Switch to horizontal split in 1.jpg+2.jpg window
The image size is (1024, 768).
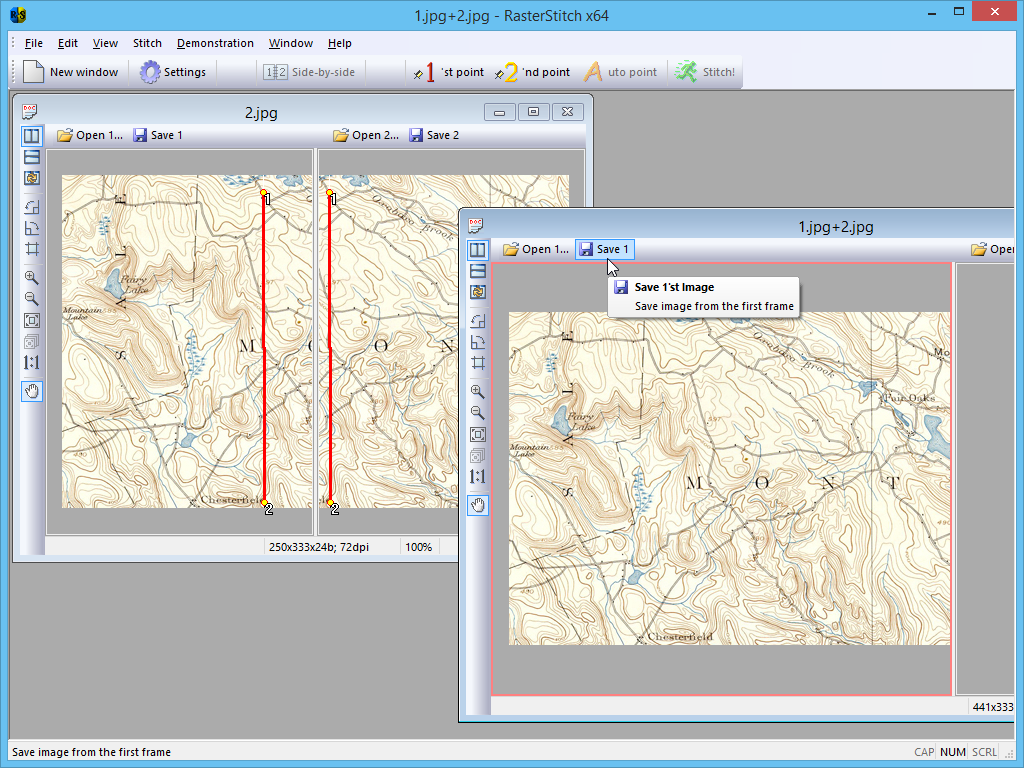point(478,271)
